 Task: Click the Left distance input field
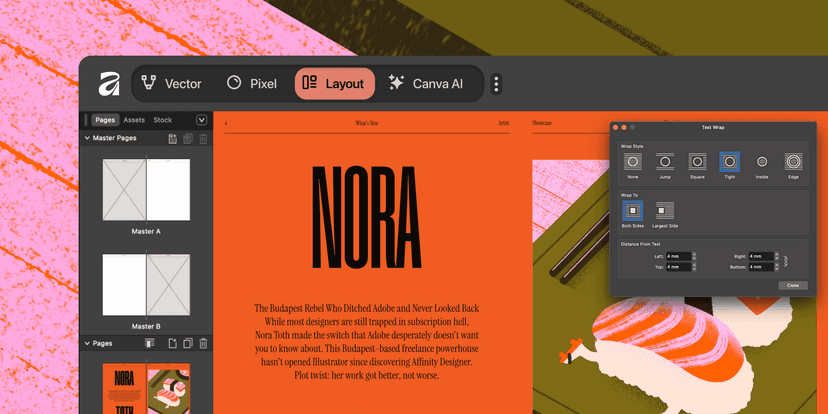677,257
